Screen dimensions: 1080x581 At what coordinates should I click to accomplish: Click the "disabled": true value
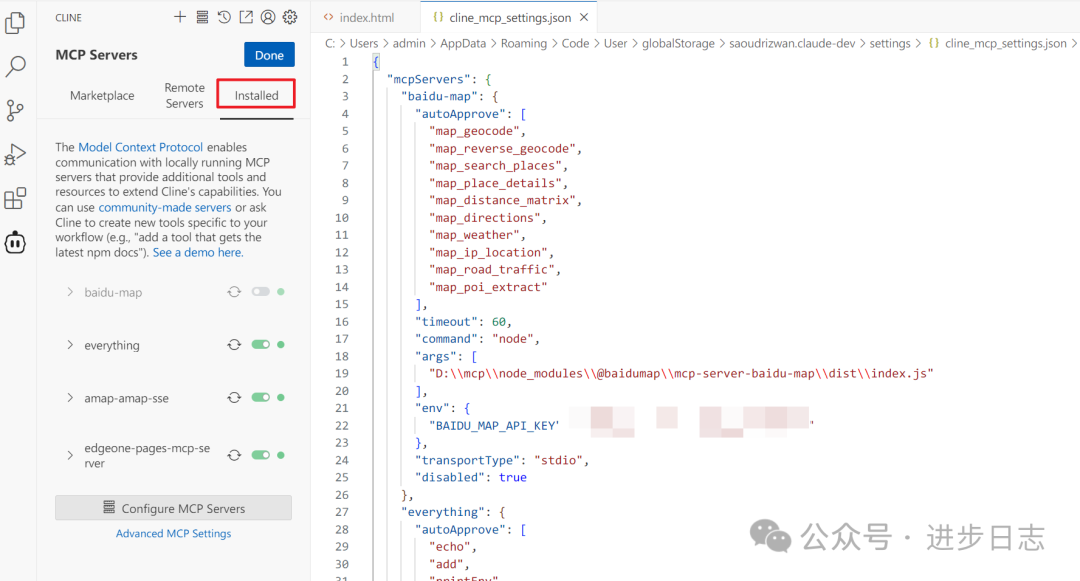point(512,477)
